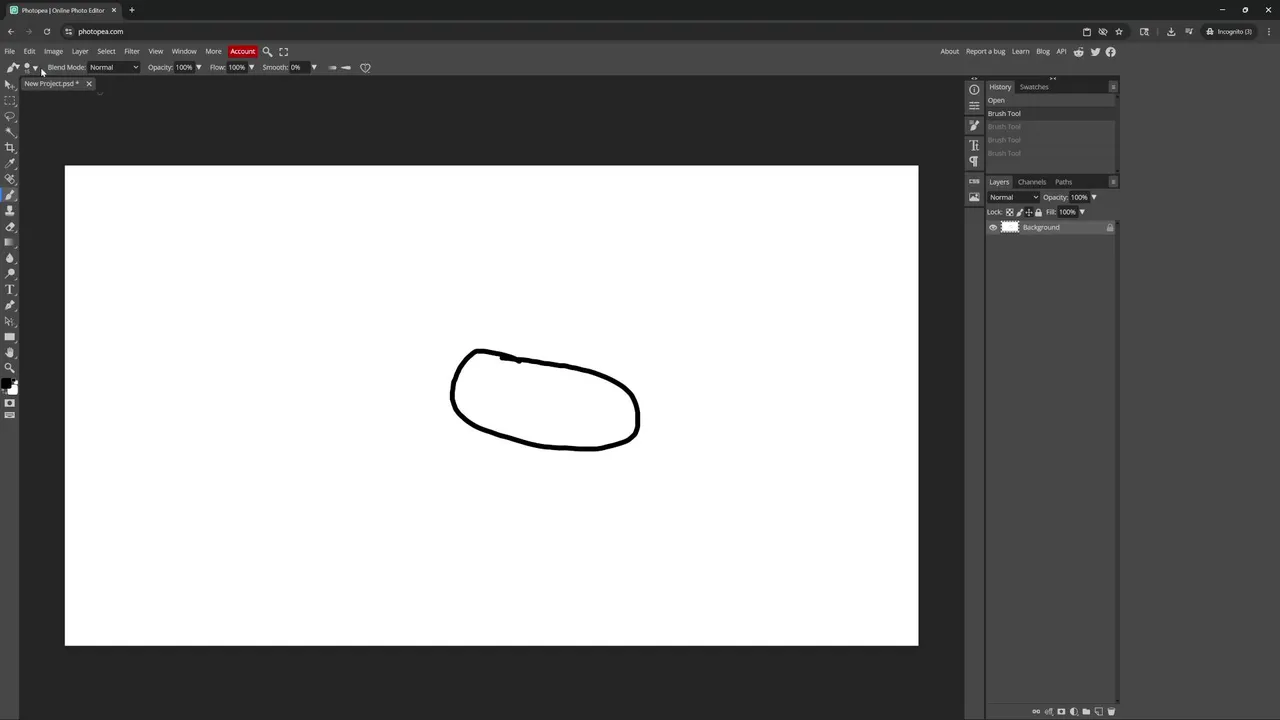Image resolution: width=1280 pixels, height=720 pixels.
Task: Open the Character panel icon
Action: tap(974, 146)
